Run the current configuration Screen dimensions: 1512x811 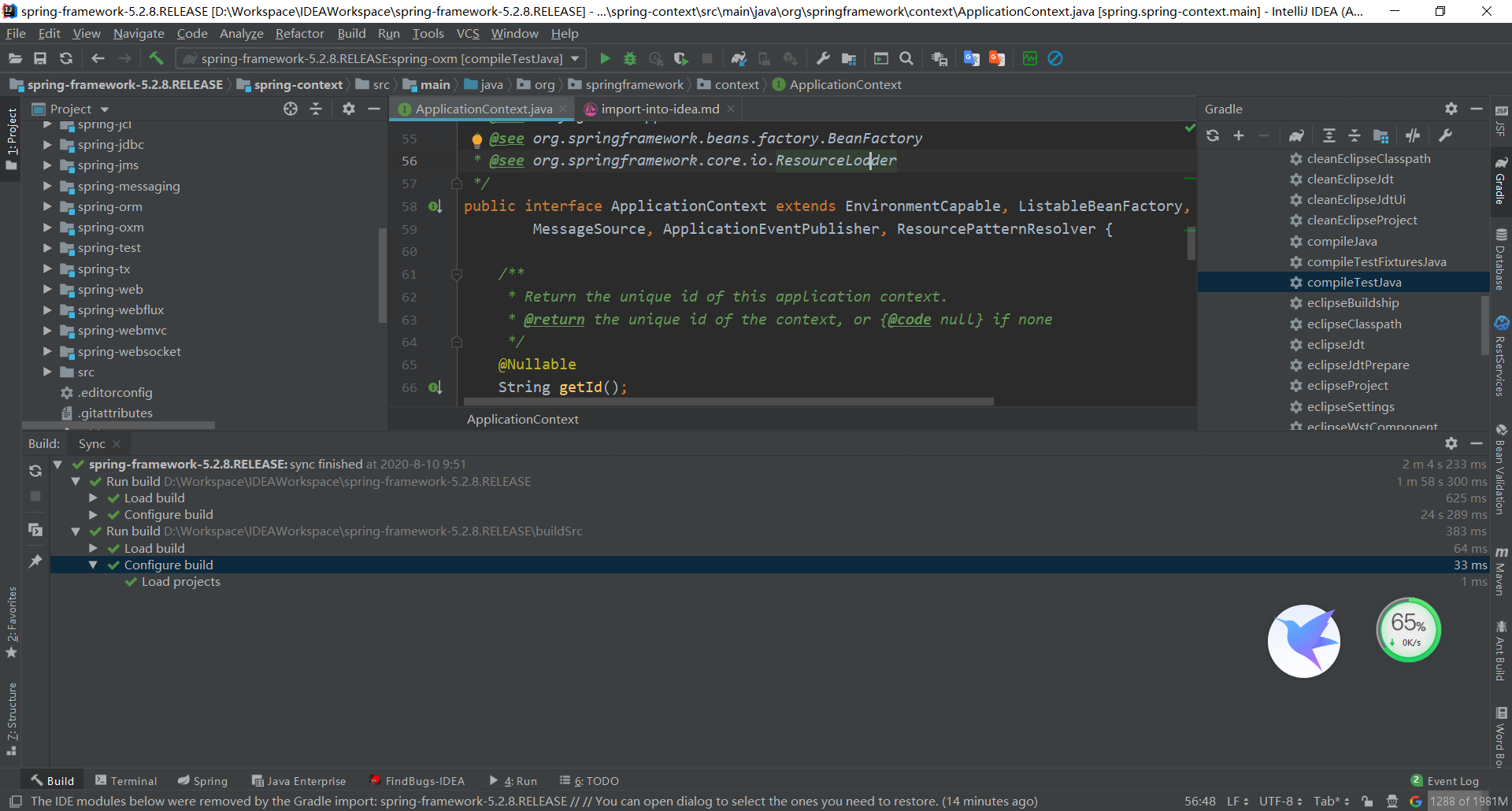click(x=605, y=58)
